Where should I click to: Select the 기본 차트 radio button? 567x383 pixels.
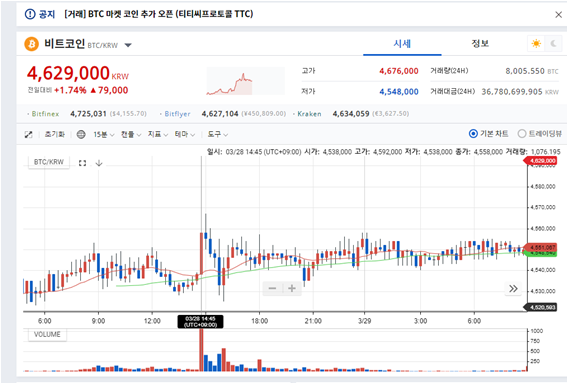click(x=473, y=134)
